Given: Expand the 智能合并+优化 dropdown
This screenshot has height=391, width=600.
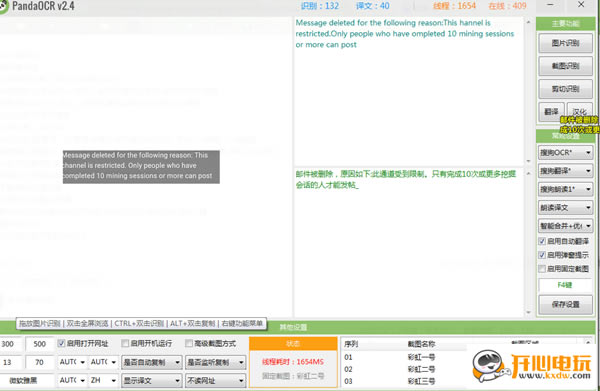Looking at the screenshot, I should (x=565, y=226).
